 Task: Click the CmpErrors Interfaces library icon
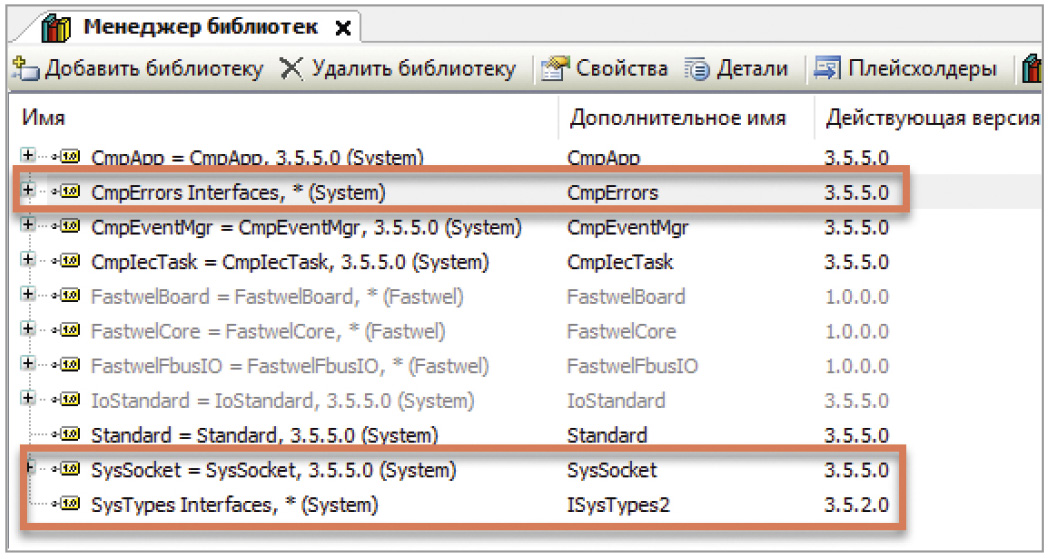(68, 192)
